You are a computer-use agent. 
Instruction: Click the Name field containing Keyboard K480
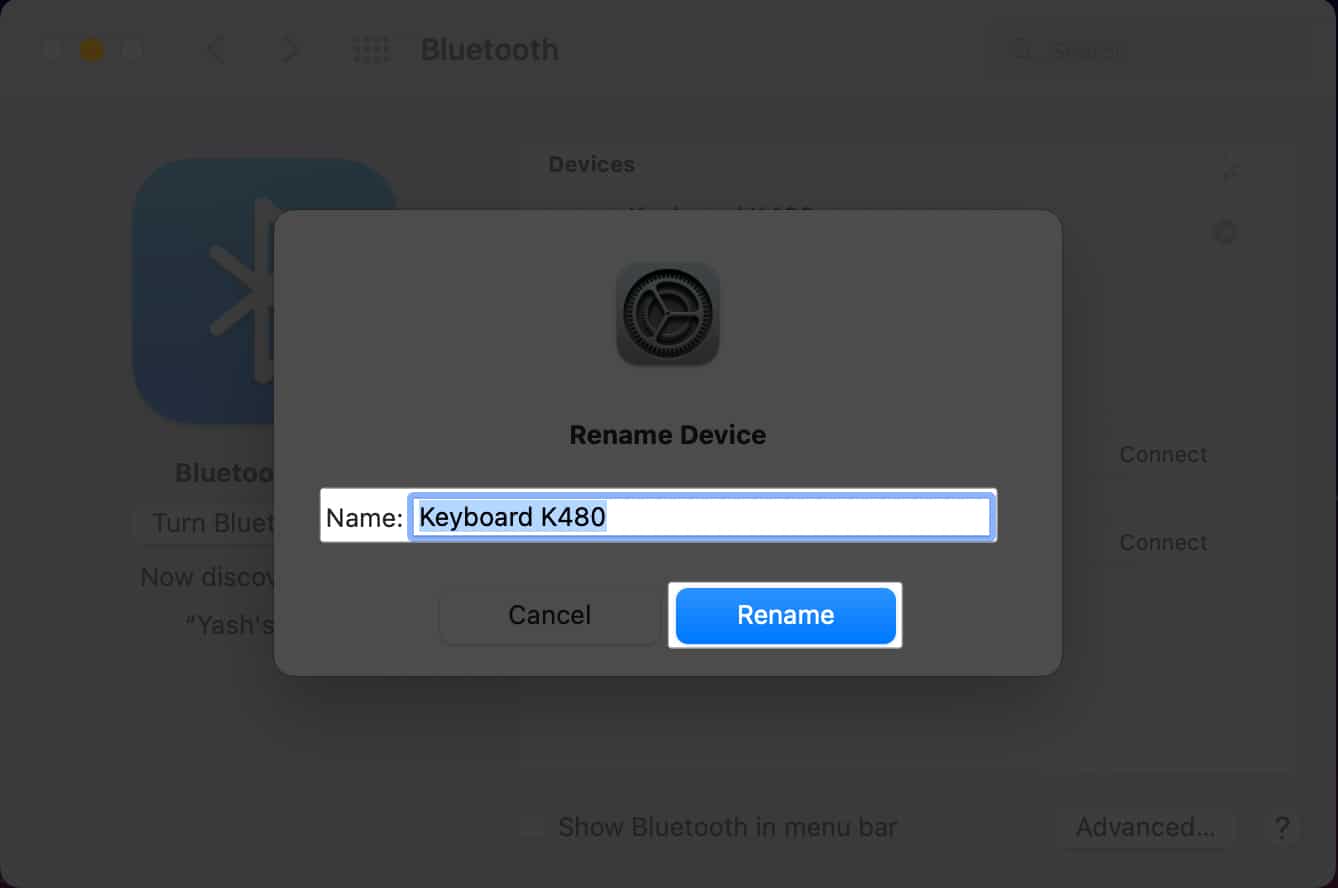pos(700,517)
